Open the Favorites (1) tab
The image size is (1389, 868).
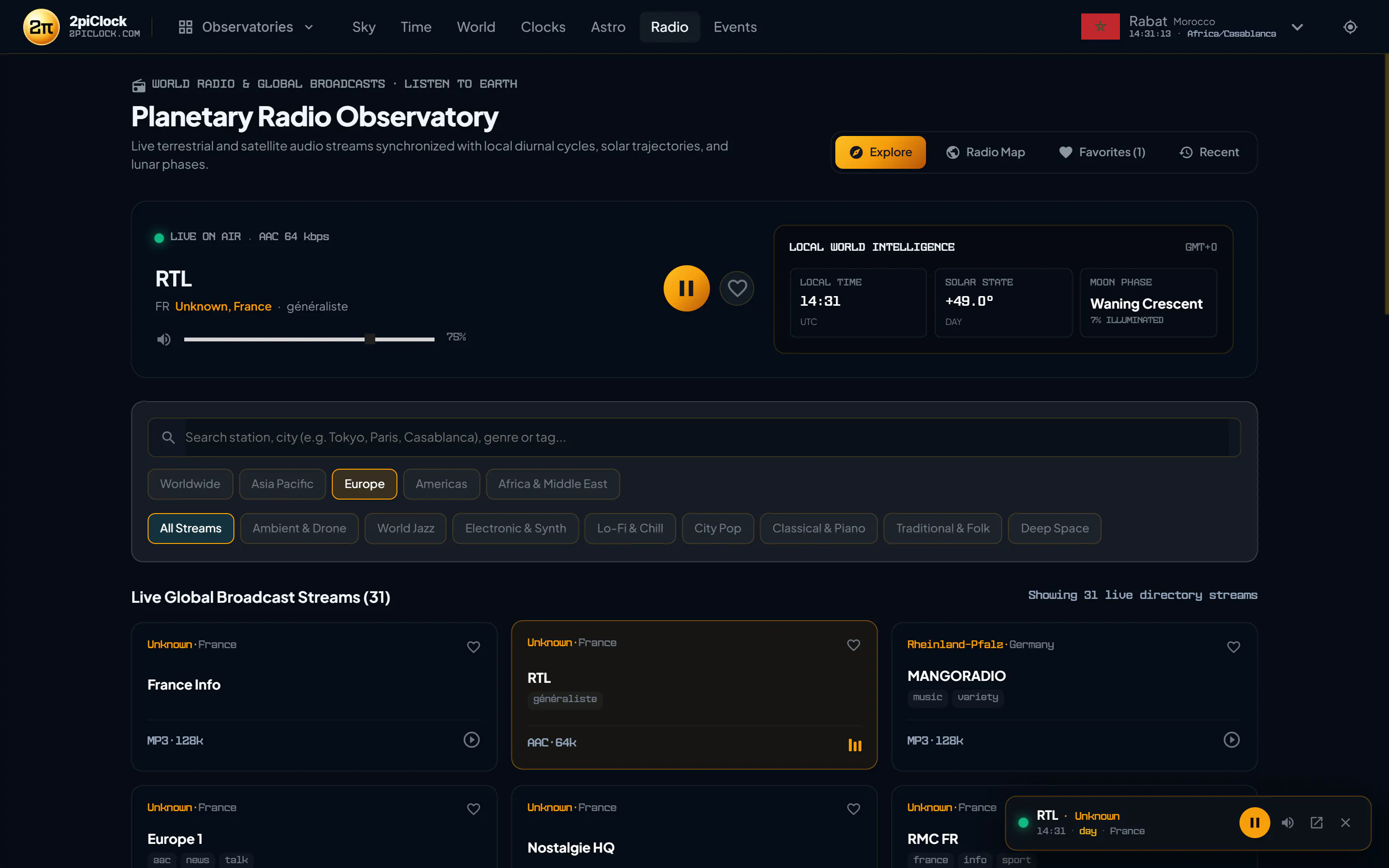pos(1102,152)
